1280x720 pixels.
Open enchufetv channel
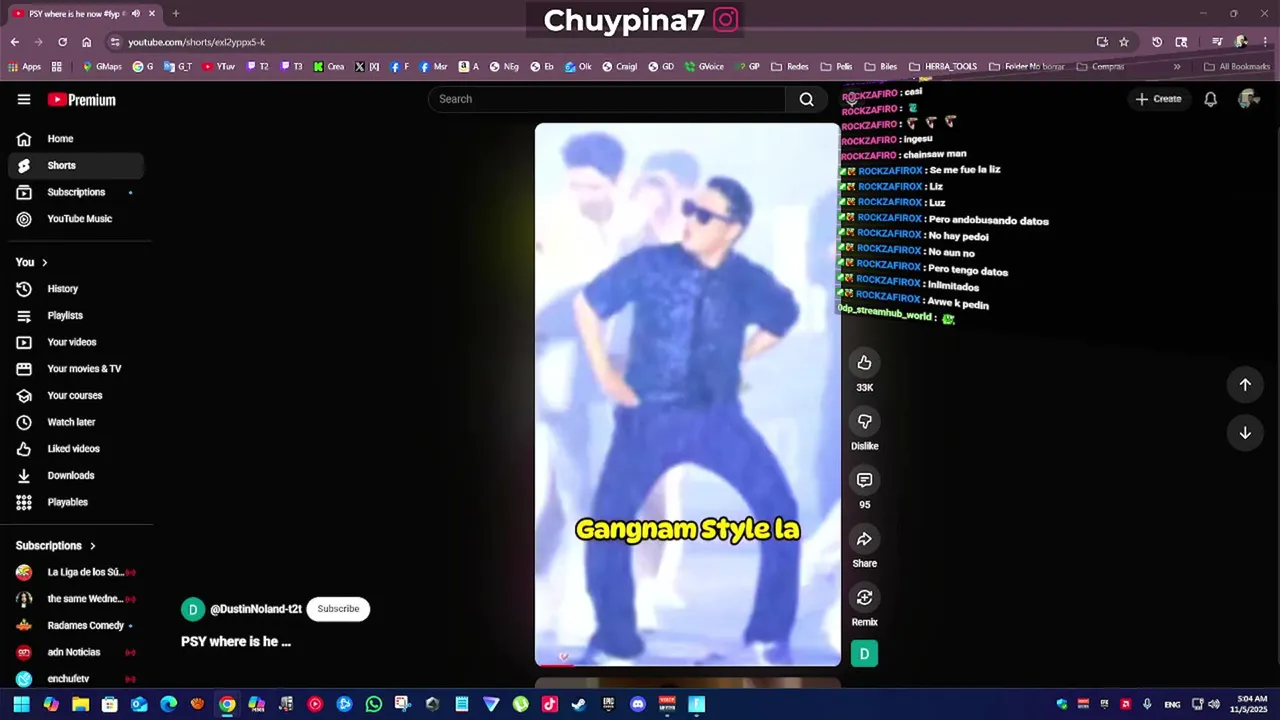tap(76, 679)
